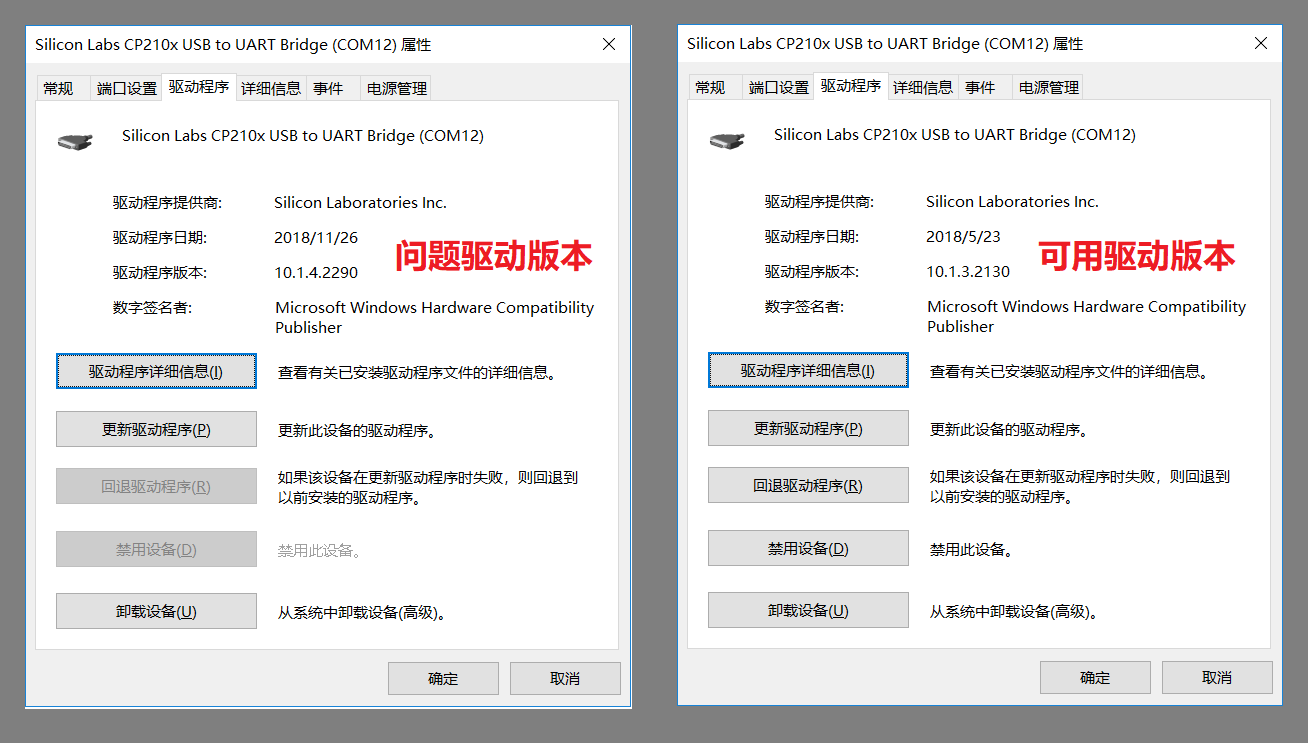The height and width of the screenshot is (743, 1308).
Task: Click driver version 10.1.3.2130 text
Action: point(968,271)
